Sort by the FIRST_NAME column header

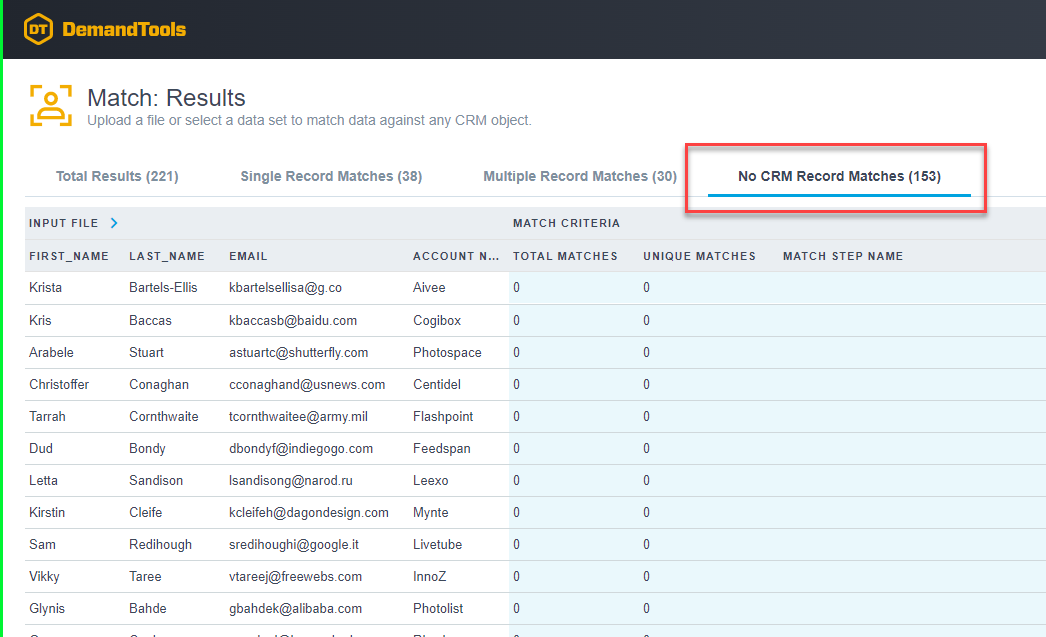(69, 256)
